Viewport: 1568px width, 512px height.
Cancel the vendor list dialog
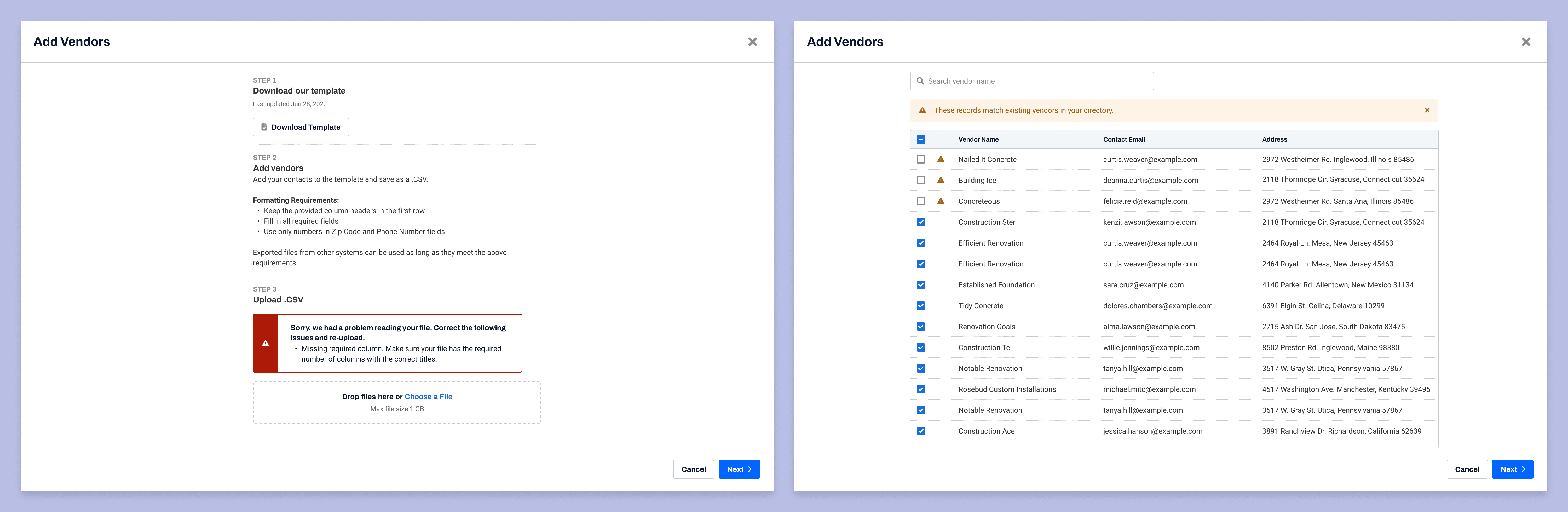point(1467,469)
